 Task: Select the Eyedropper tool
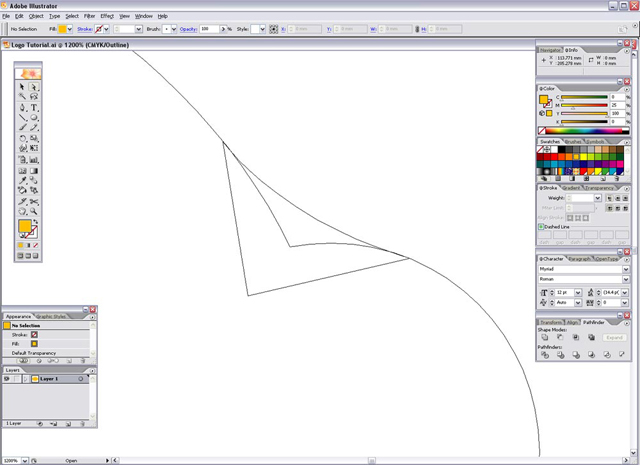click(22, 180)
